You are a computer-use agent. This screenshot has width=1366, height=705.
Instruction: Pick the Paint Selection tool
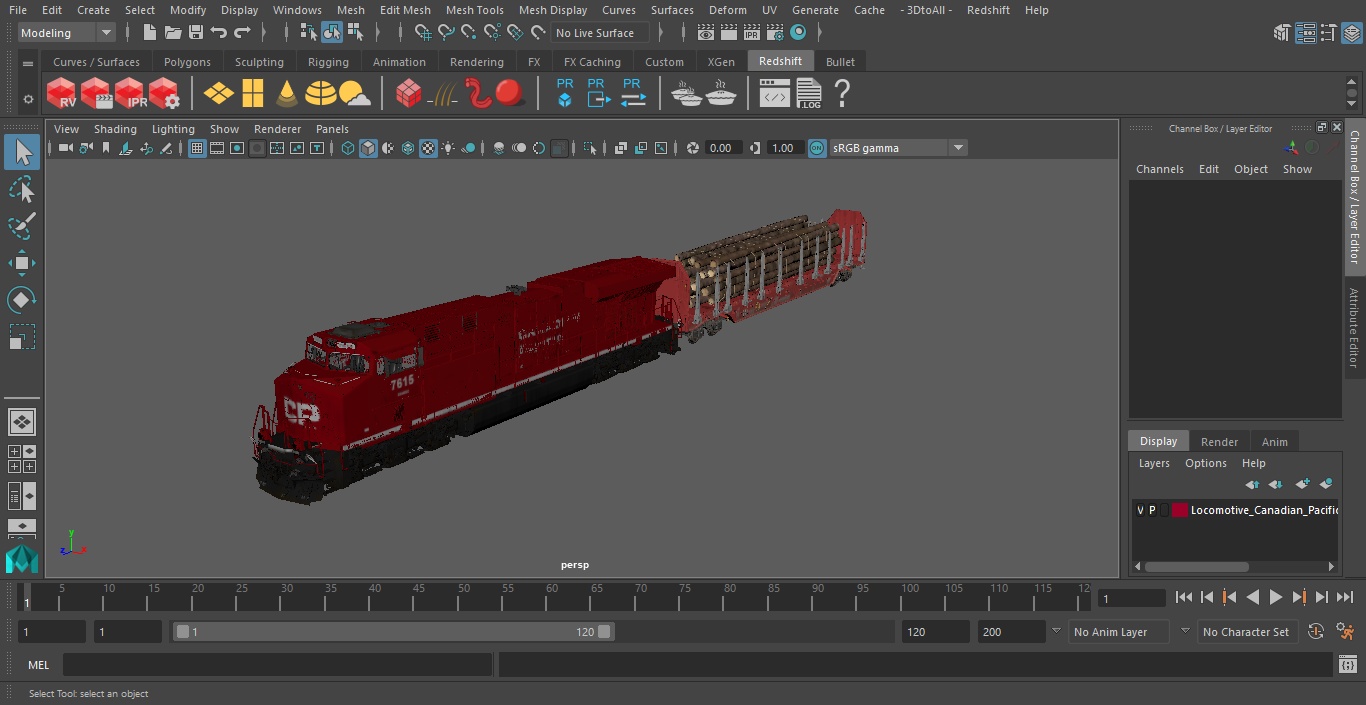21,225
